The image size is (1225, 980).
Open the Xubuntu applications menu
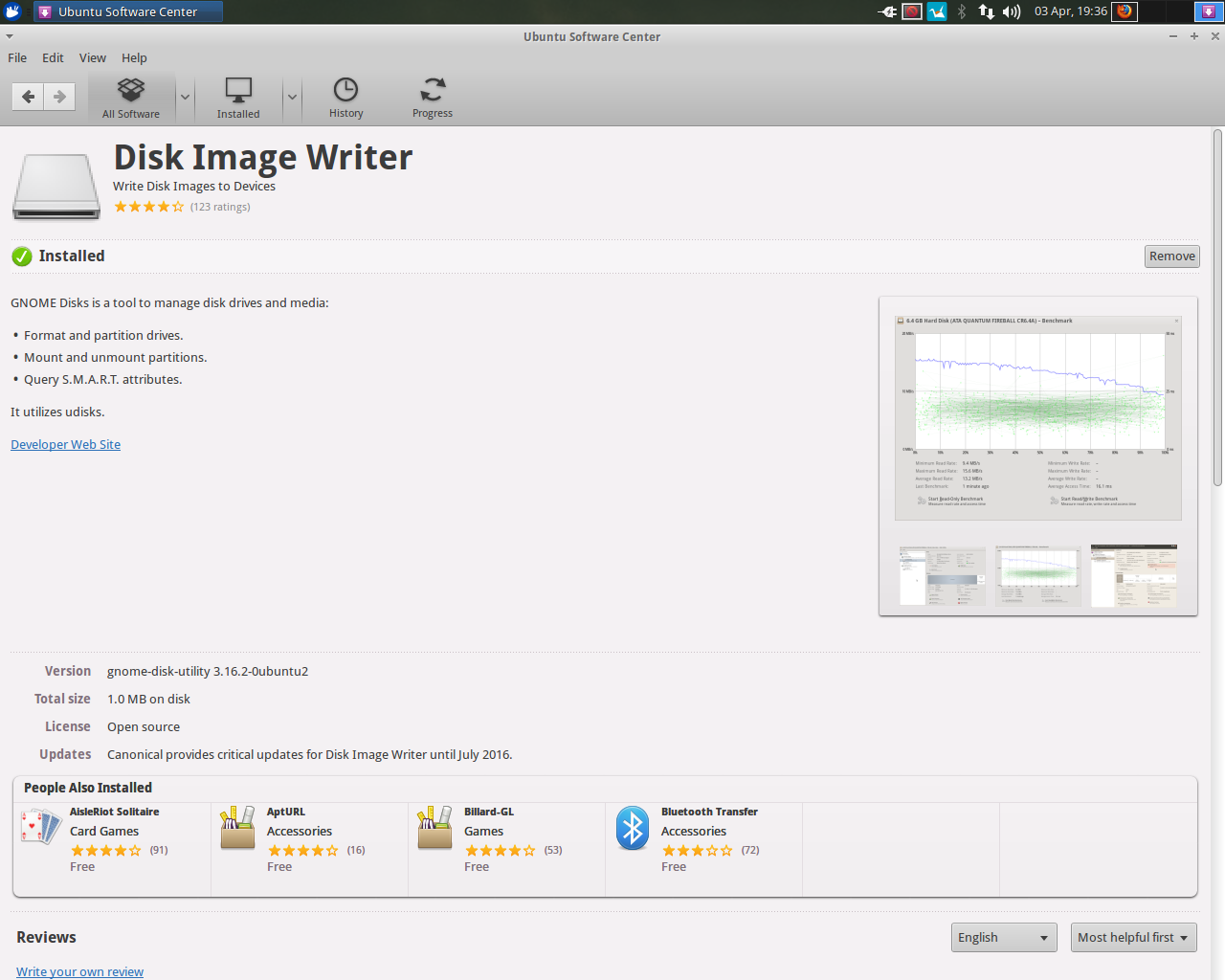[x=12, y=11]
